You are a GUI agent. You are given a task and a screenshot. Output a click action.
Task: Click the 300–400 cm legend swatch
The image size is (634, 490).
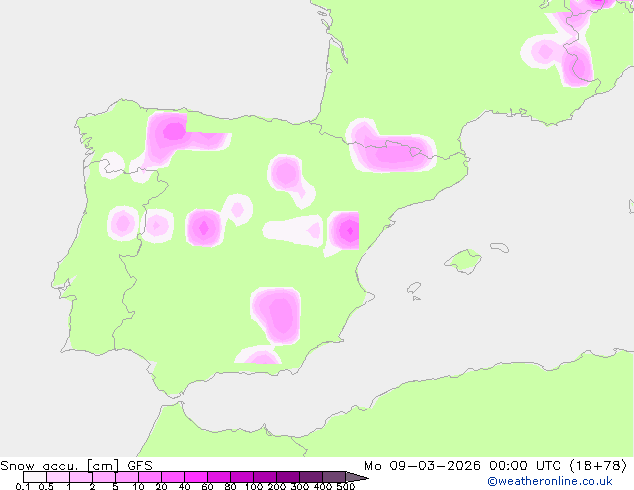[311, 477]
